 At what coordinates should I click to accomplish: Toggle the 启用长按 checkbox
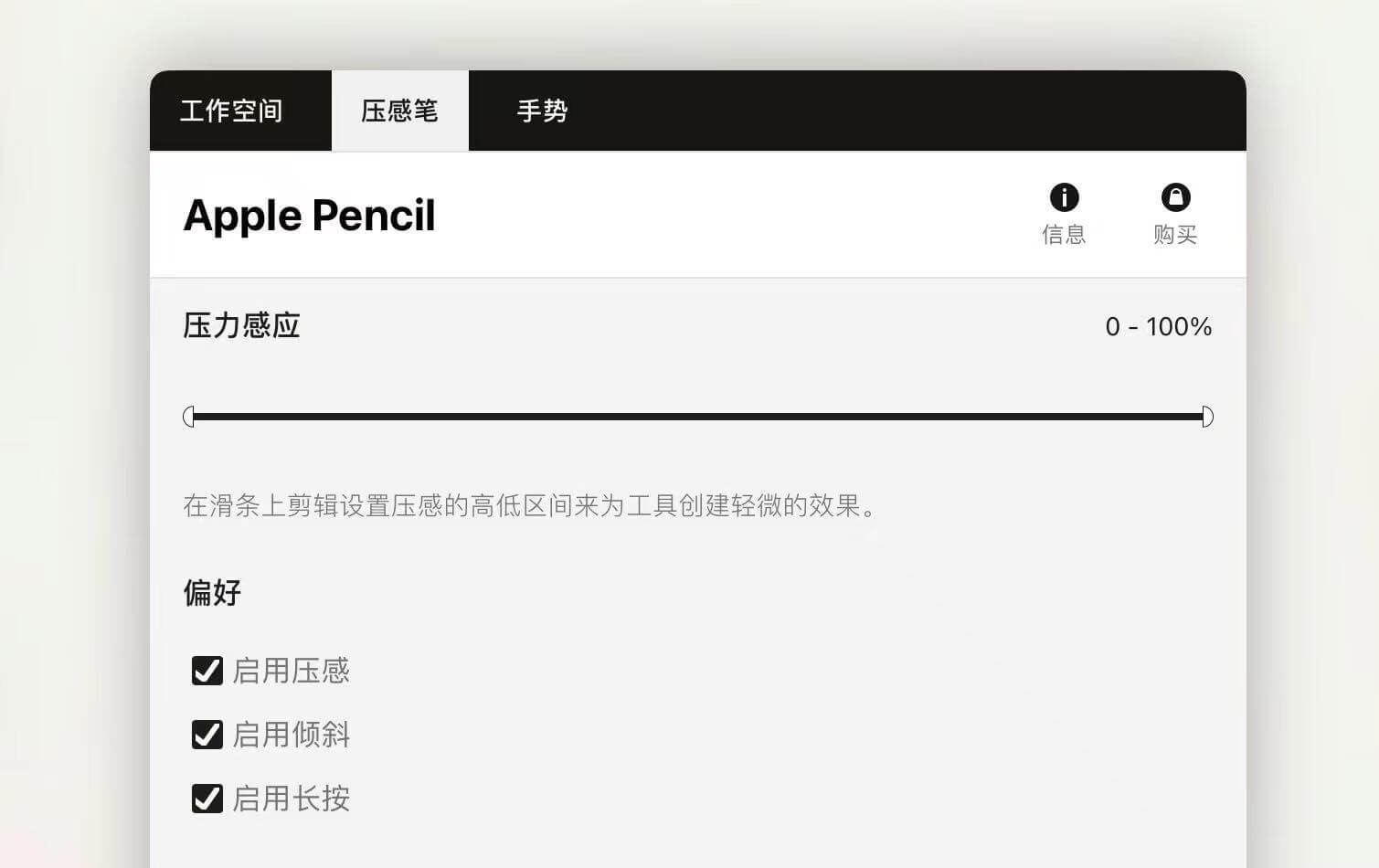pos(207,799)
